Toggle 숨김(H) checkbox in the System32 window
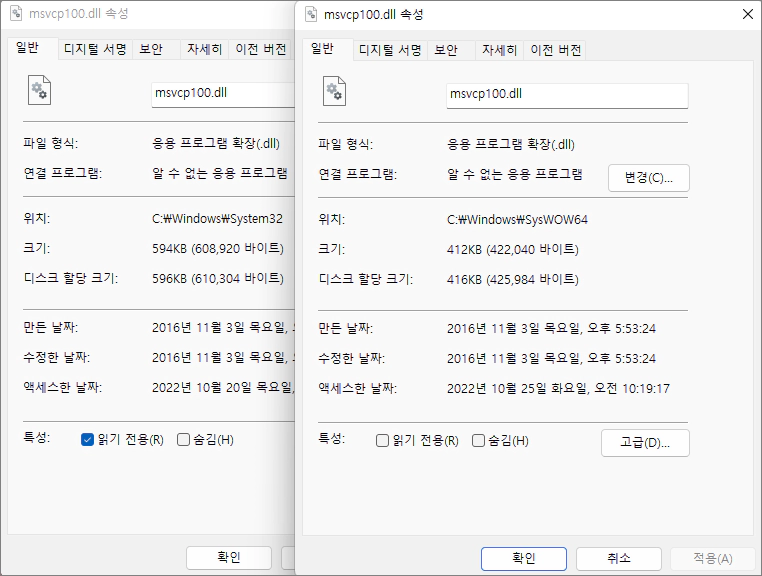Image resolution: width=762 pixels, height=576 pixels. click(x=184, y=440)
